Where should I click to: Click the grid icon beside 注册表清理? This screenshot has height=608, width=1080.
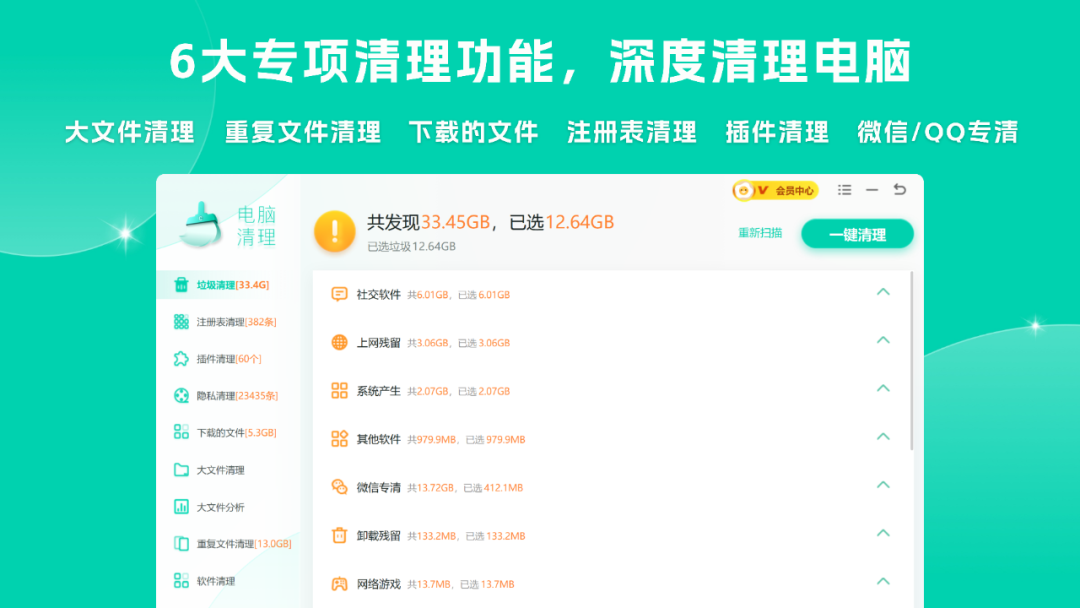181,322
